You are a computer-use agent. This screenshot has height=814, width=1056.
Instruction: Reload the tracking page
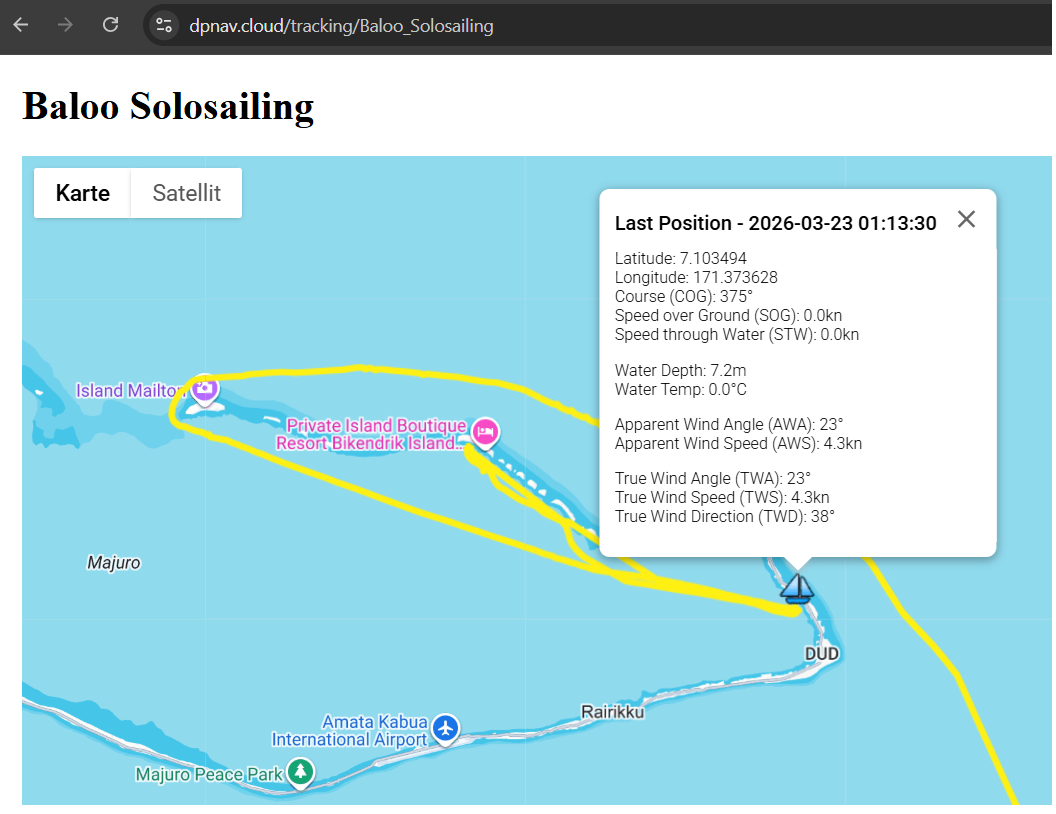(111, 25)
